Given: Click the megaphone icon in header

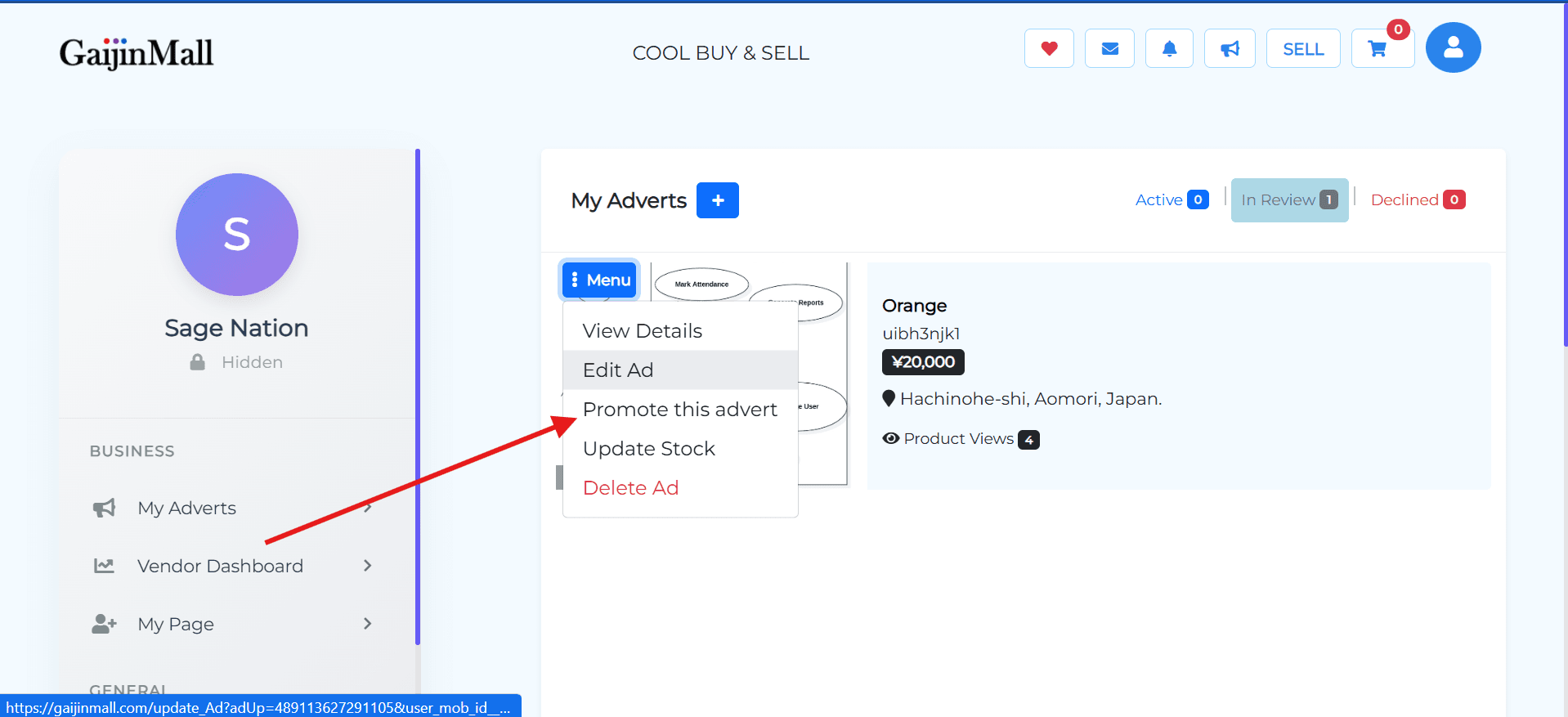Looking at the screenshot, I should pyautogui.click(x=1230, y=48).
